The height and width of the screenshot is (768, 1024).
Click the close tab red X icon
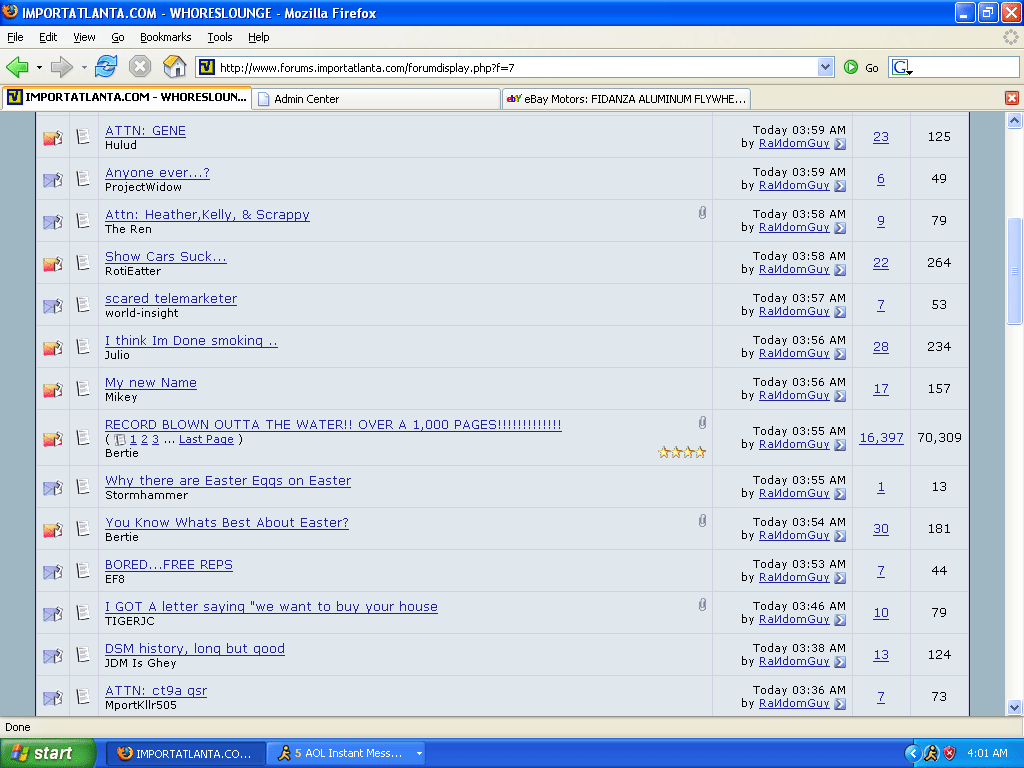point(1011,98)
